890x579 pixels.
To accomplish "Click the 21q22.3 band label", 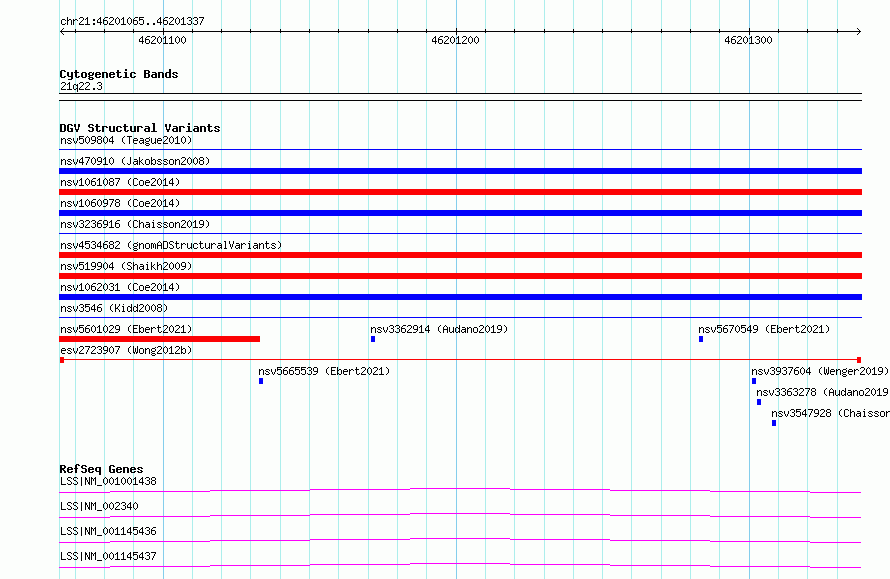I will pyautogui.click(x=81, y=86).
